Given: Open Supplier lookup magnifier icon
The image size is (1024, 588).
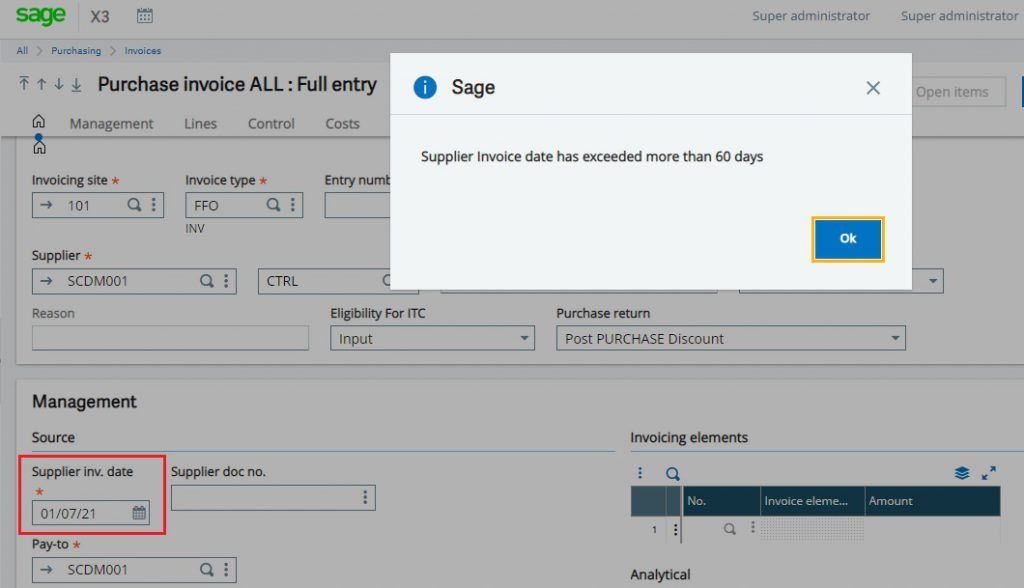Looking at the screenshot, I should 206,281.
